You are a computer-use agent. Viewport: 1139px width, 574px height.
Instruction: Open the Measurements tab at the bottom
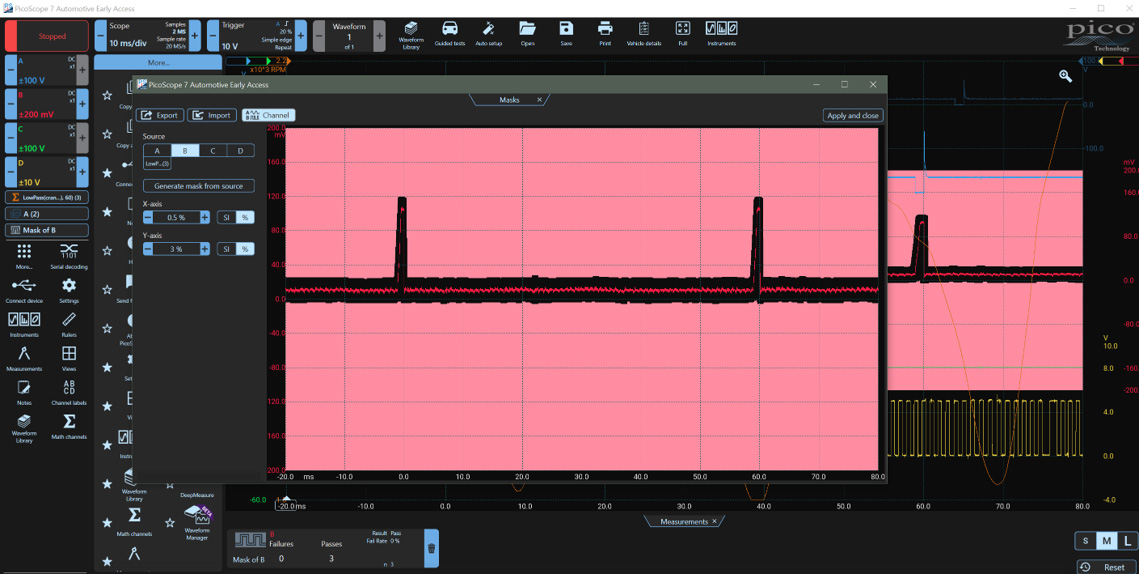pos(683,521)
